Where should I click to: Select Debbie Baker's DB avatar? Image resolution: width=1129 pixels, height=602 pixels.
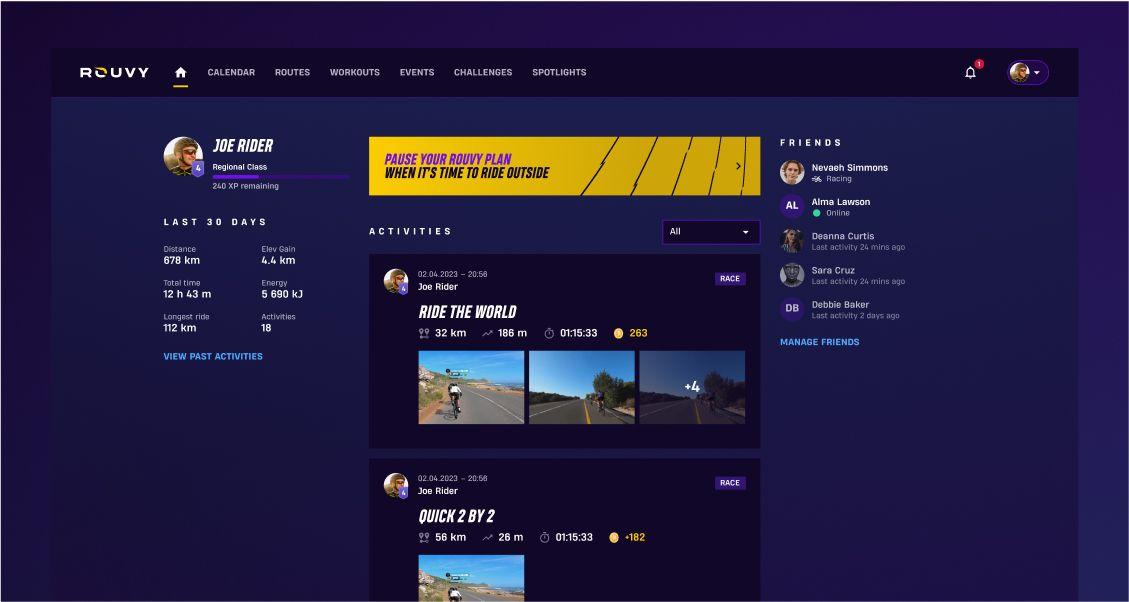point(792,309)
